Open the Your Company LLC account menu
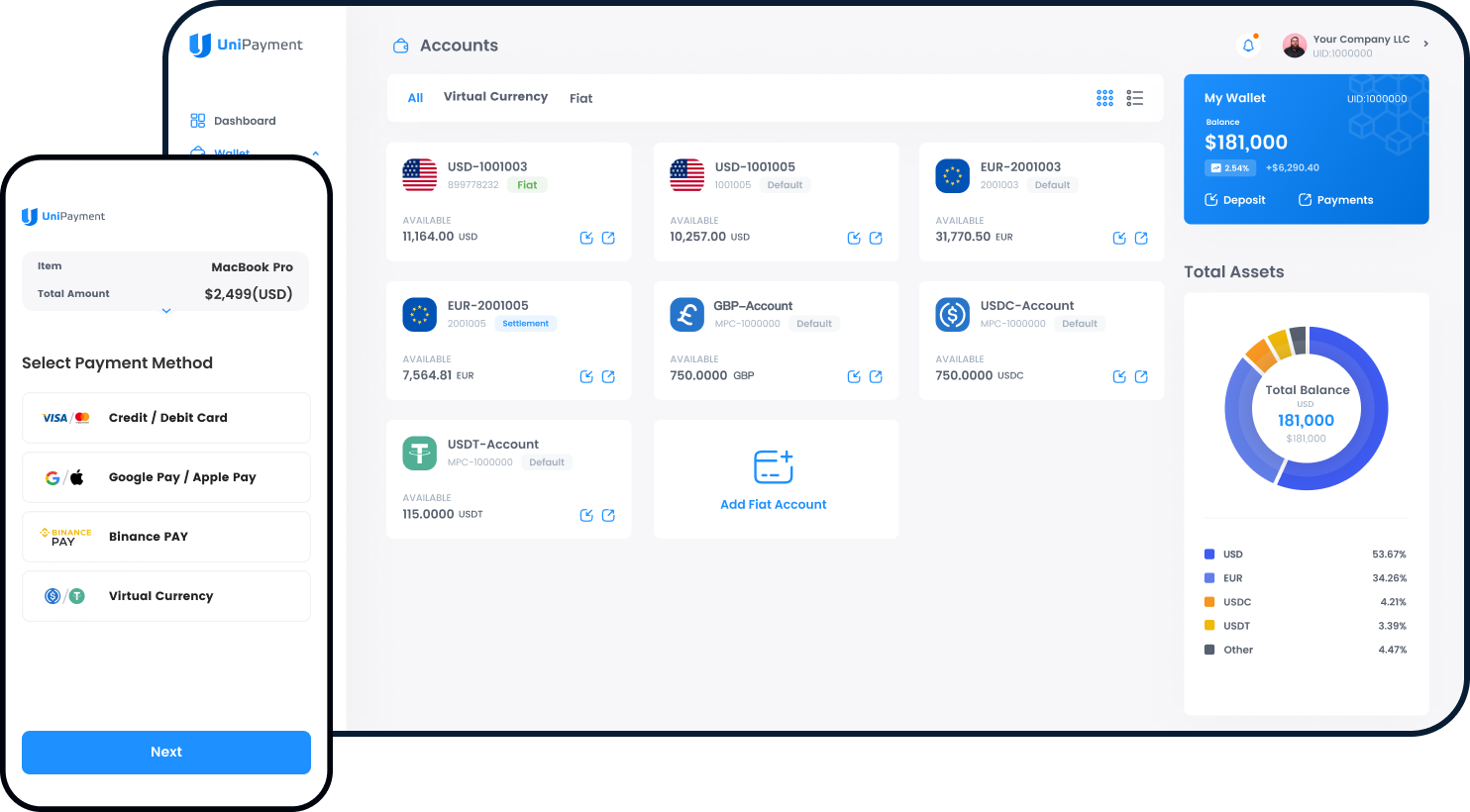Screen dimensions: 1470x812 (1357, 45)
